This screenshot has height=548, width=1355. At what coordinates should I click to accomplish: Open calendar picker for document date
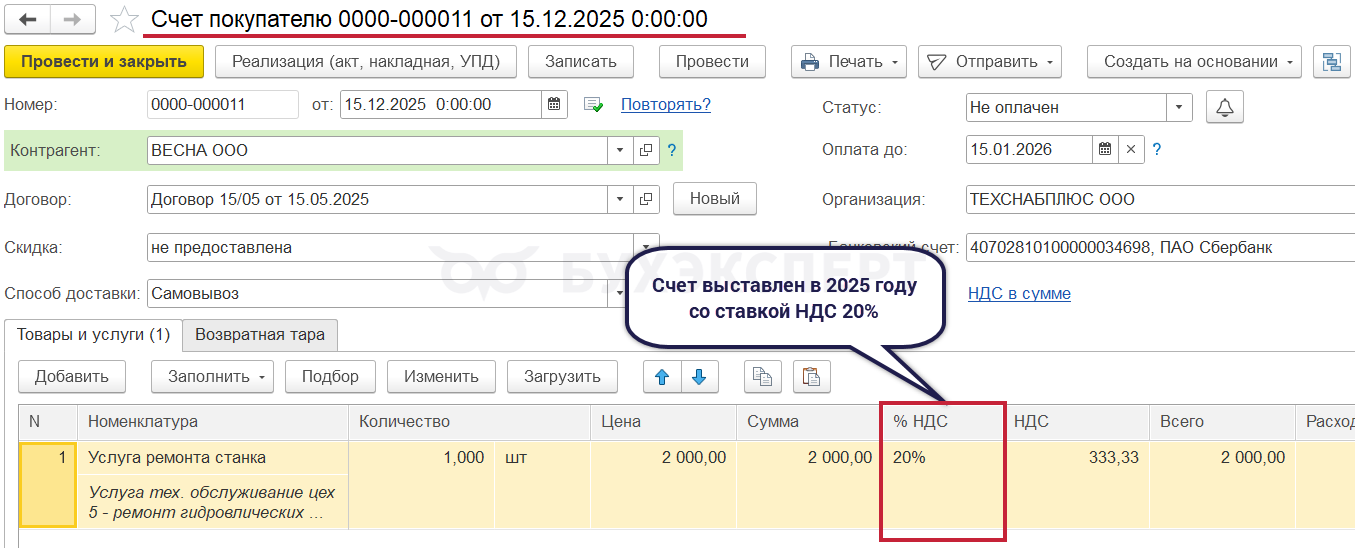click(555, 104)
